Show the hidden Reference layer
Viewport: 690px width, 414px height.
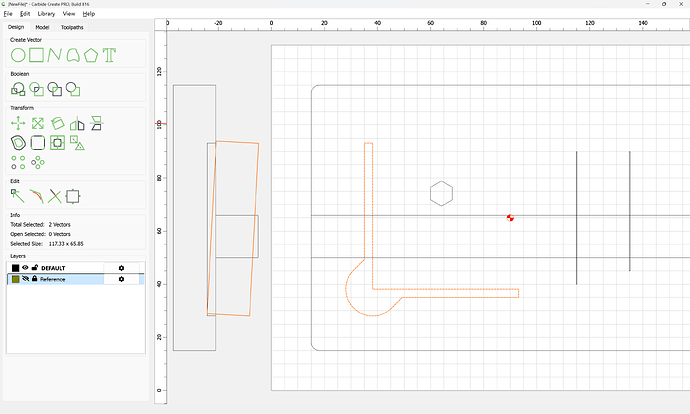tap(25, 279)
